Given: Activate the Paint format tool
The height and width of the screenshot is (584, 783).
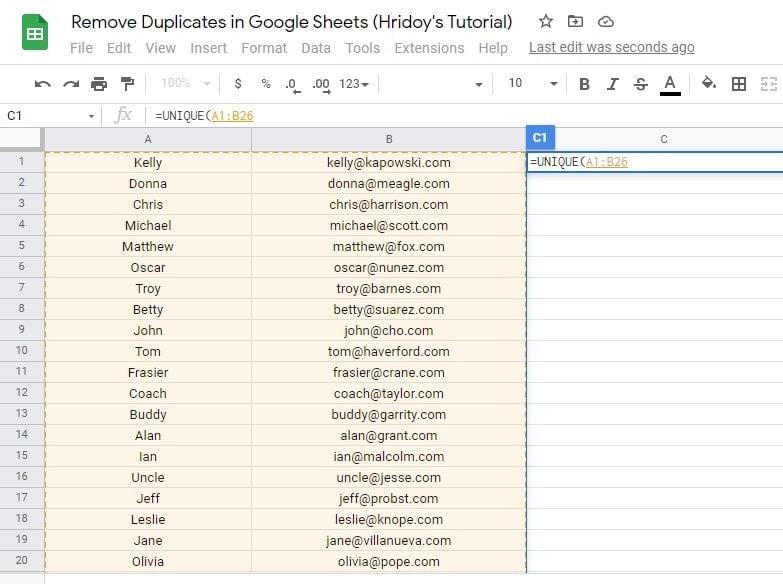Looking at the screenshot, I should point(127,84).
